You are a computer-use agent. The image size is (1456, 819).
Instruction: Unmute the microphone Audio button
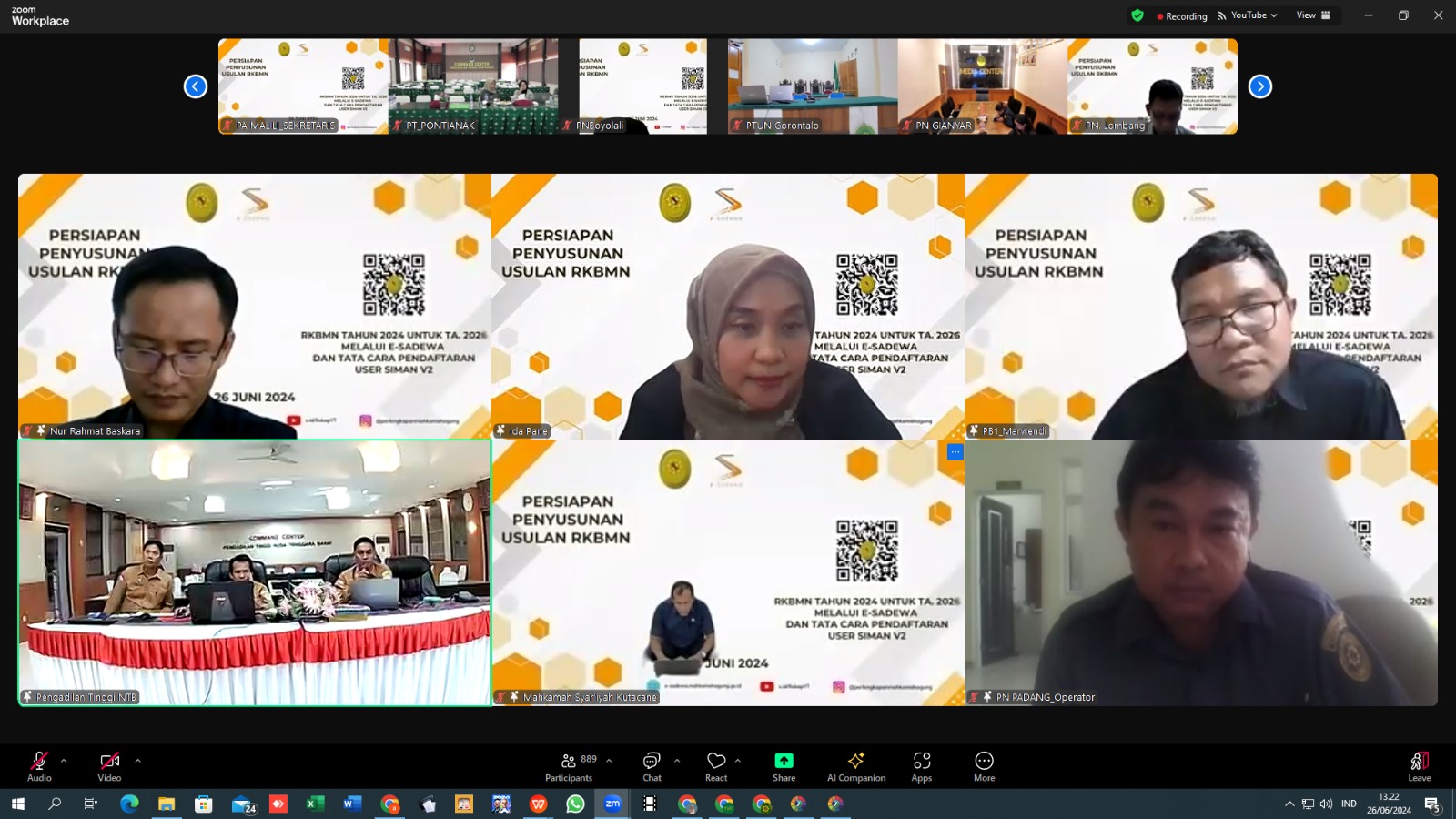click(39, 765)
